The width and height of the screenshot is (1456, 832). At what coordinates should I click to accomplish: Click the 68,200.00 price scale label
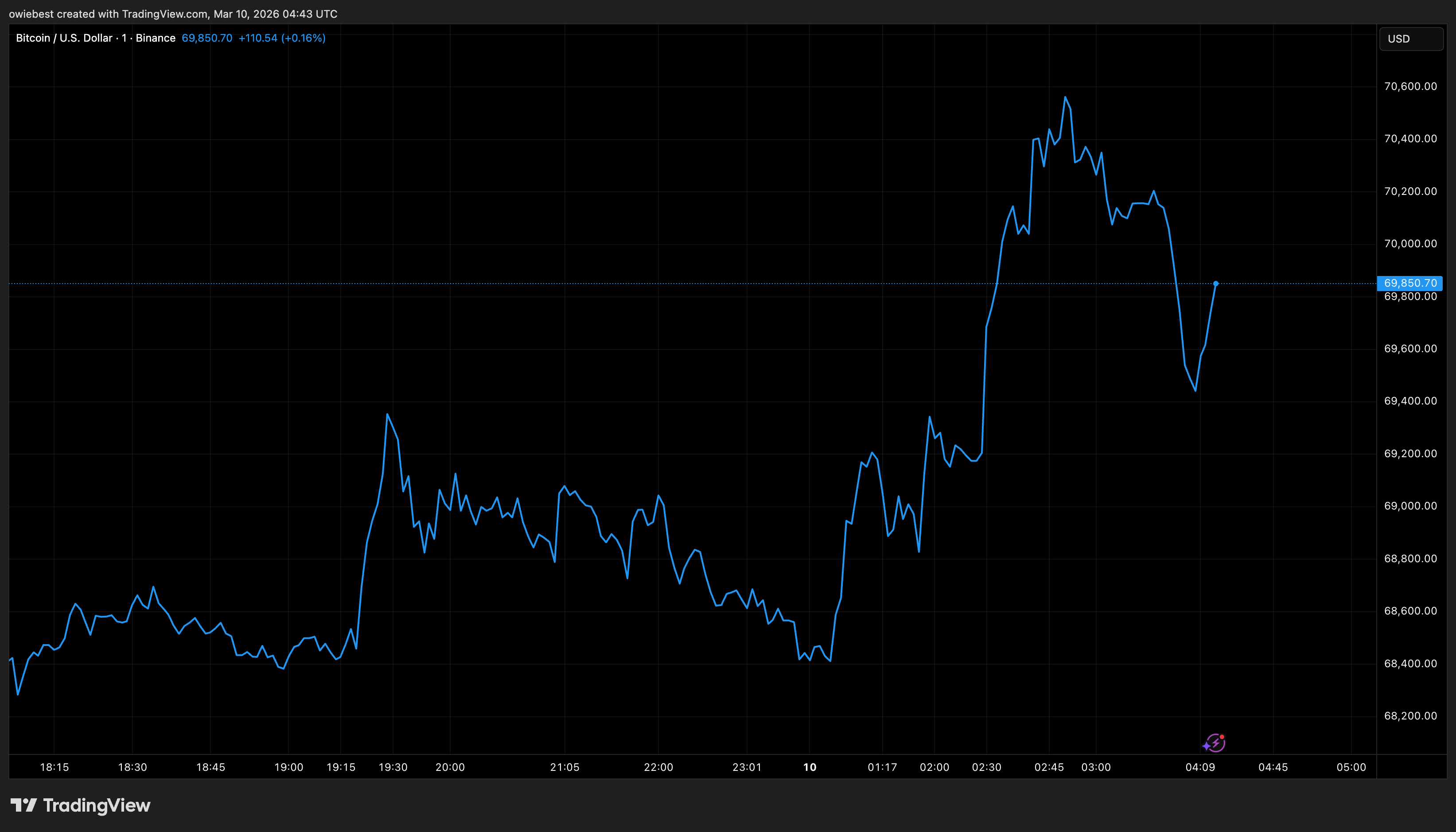click(1410, 715)
